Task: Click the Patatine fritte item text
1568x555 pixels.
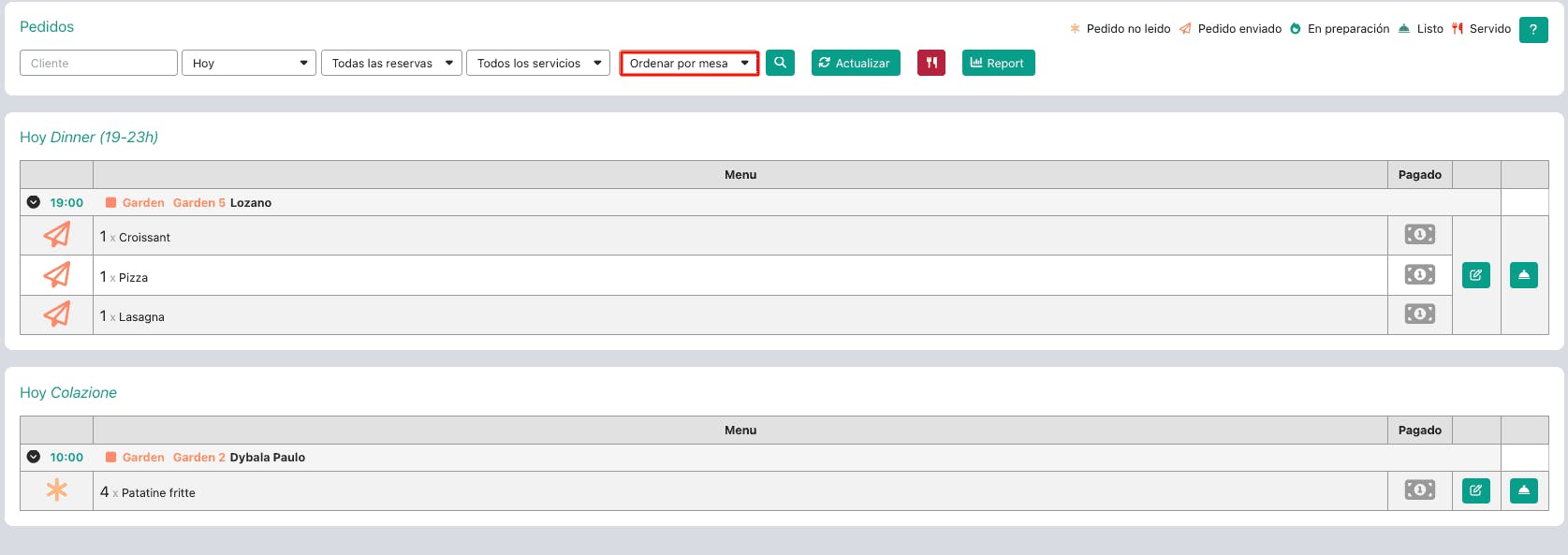Action: 158,492
